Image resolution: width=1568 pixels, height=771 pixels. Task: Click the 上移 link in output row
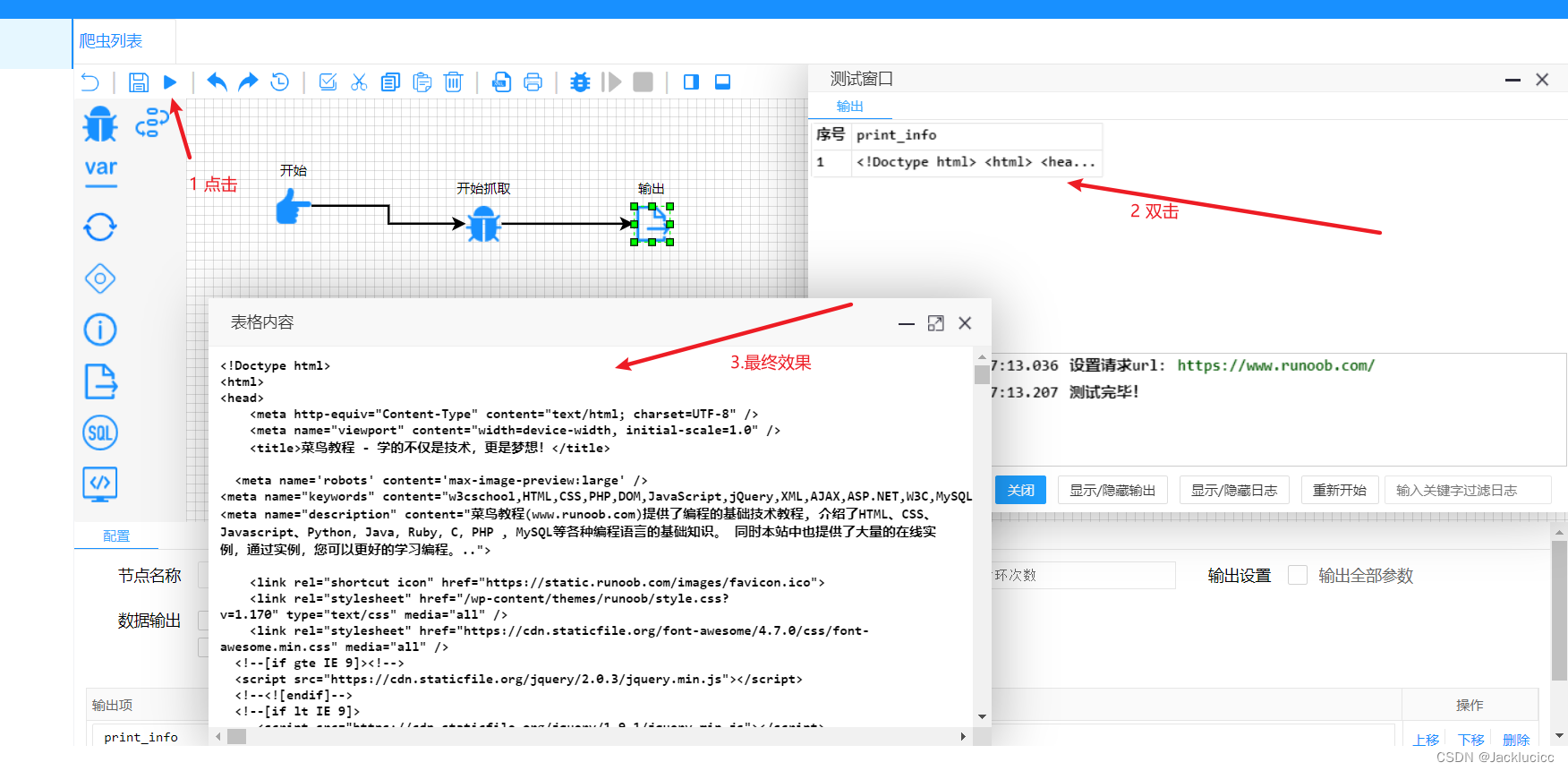1427,740
